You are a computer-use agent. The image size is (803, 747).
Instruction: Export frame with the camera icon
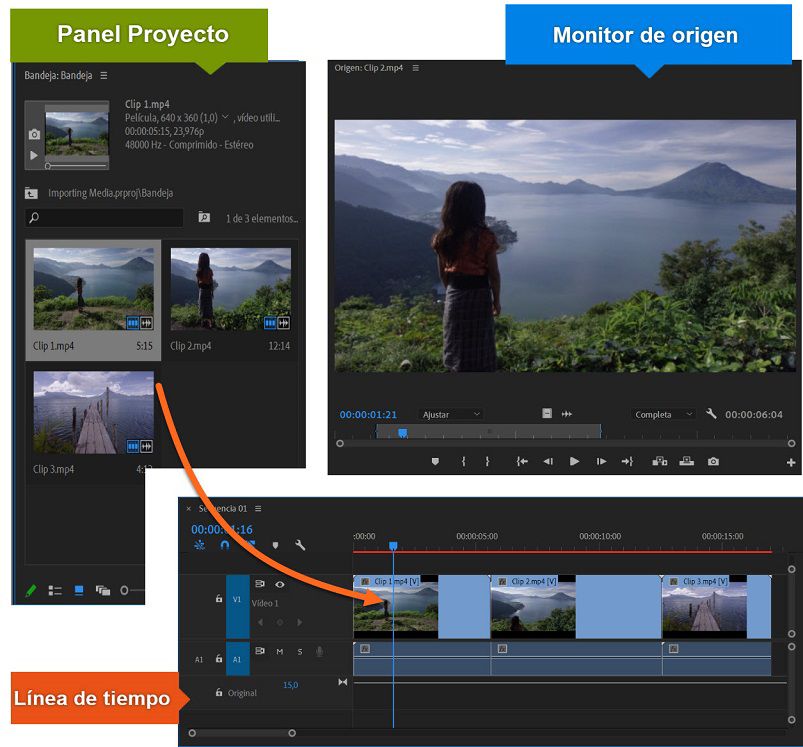713,461
